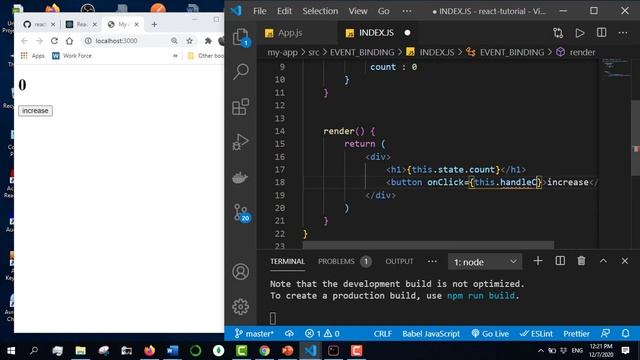Click ESLint status item

tap(536, 333)
